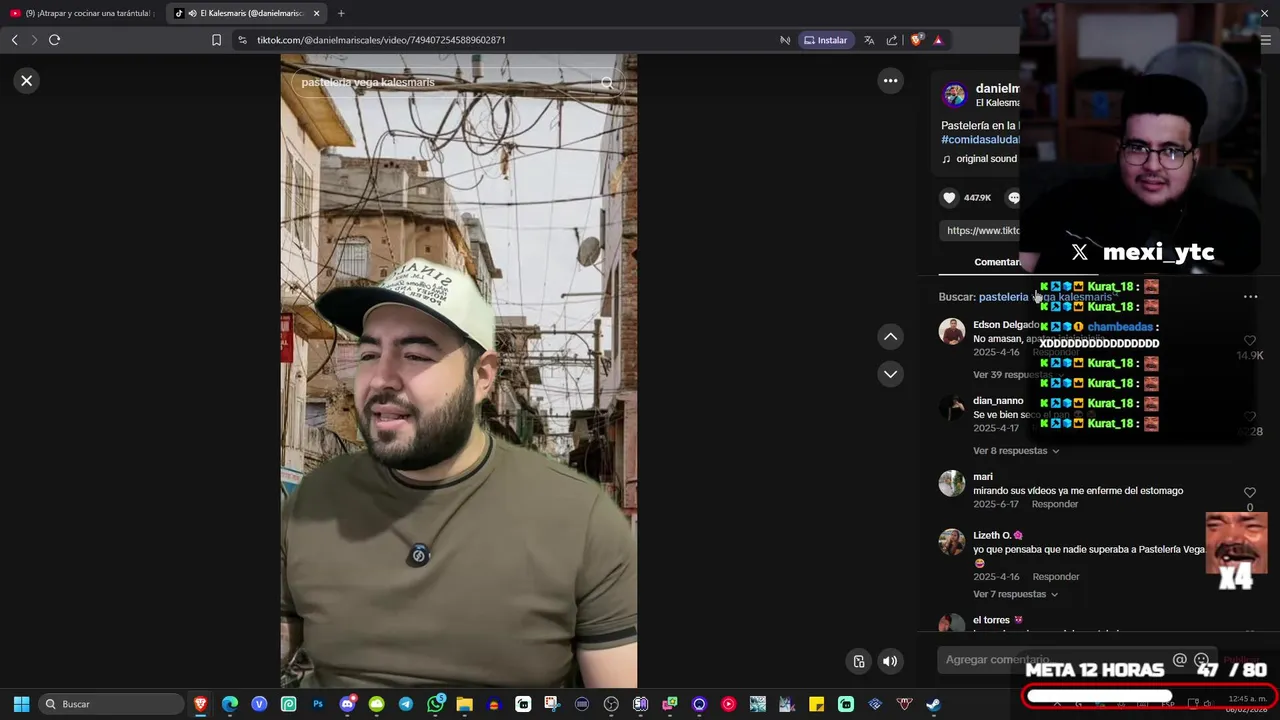Reply to mari's comment
The height and width of the screenshot is (720, 1280).
(x=1055, y=505)
